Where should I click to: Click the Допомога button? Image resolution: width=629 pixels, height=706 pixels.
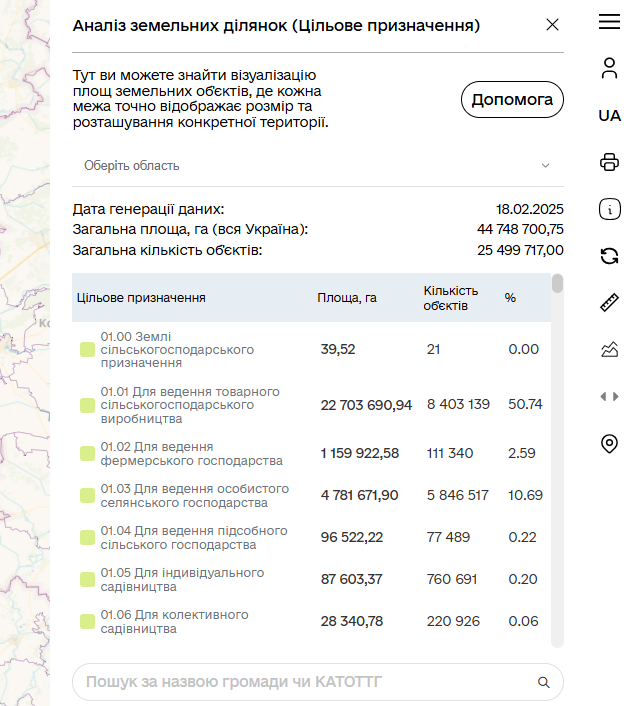click(512, 100)
